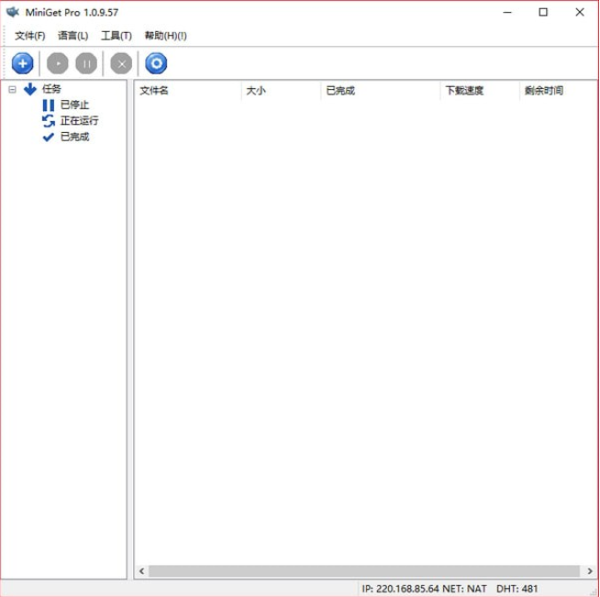Viewport: 600px width, 597px height.
Task: Click the blue add new task button
Action: pyautogui.click(x=22, y=64)
